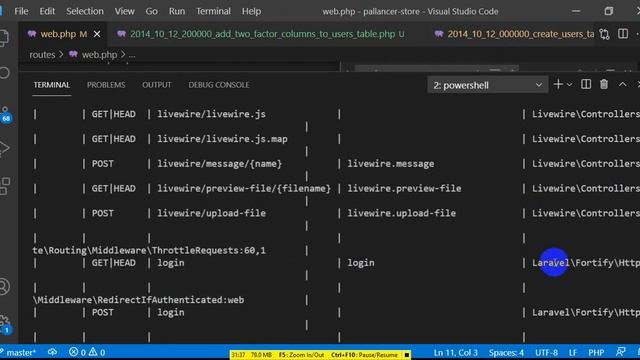Select the DEBUG CONSOLE panel tab

219,85
